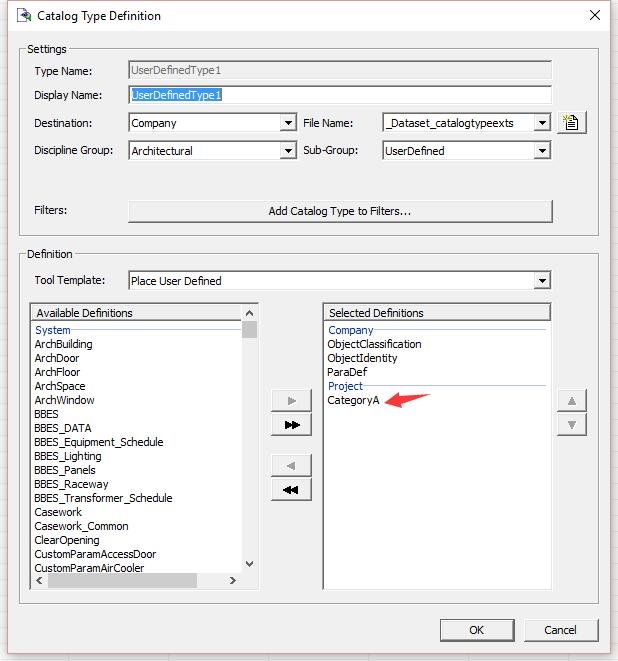The height and width of the screenshot is (661, 618).
Task: Remove all definitions with the double left arrow
Action: coord(291,489)
